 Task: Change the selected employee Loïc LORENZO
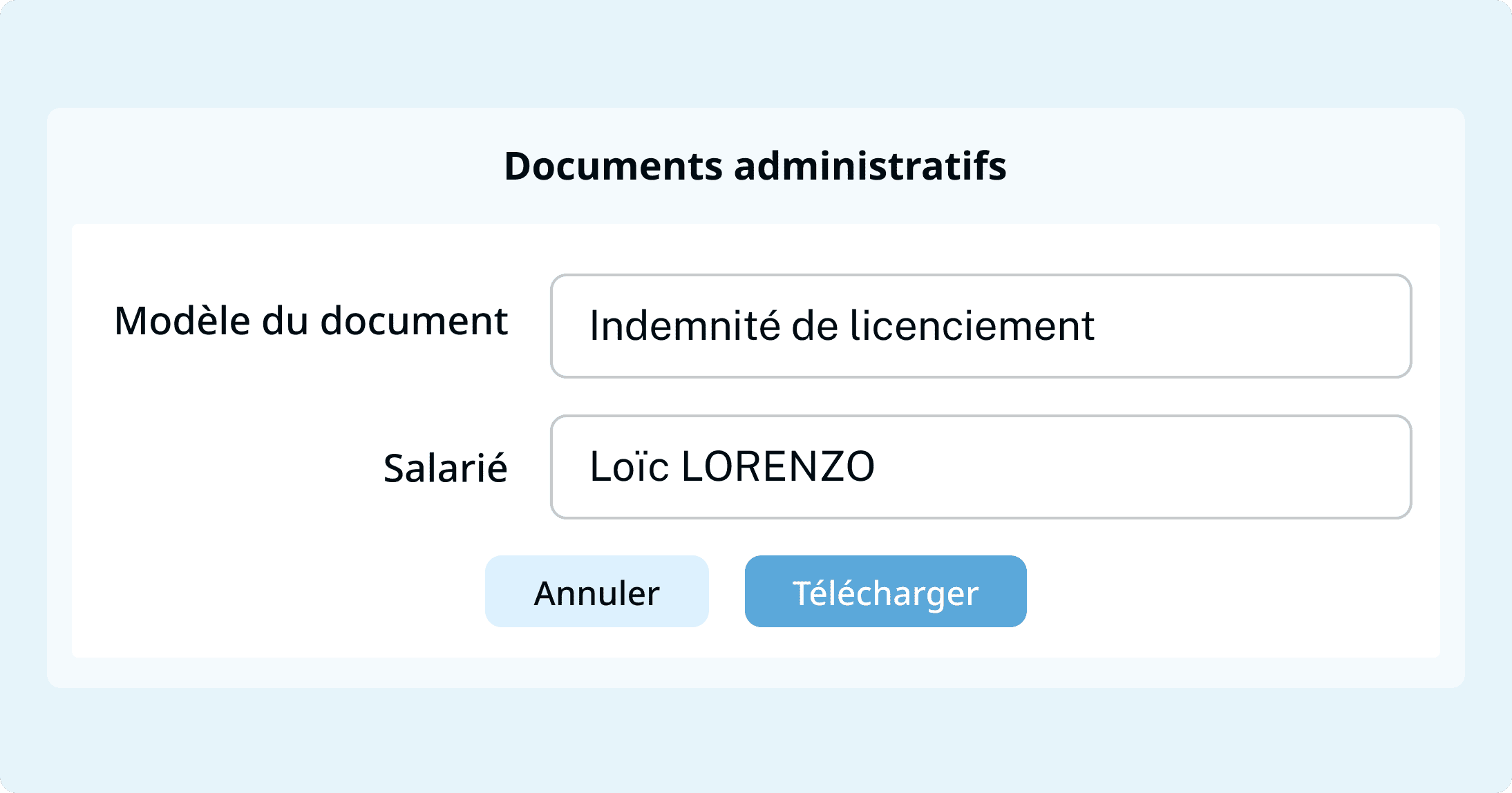[981, 467]
